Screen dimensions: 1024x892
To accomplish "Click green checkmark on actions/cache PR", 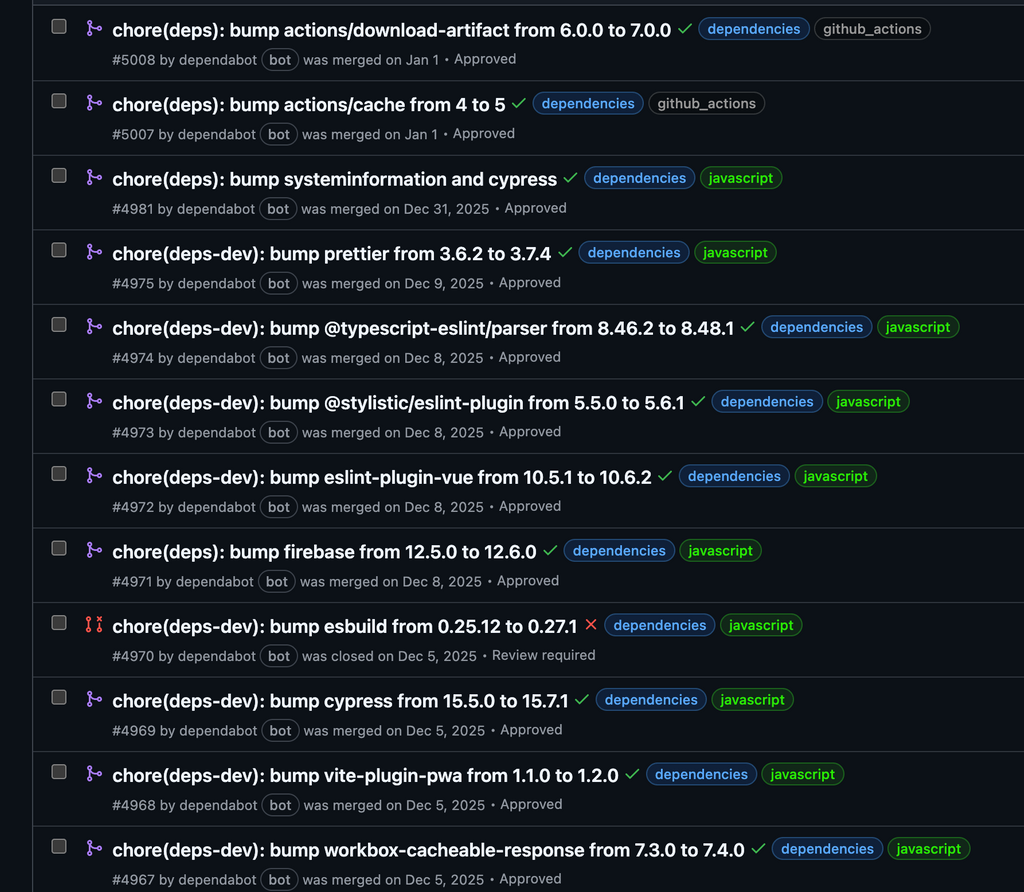I will click(x=519, y=104).
